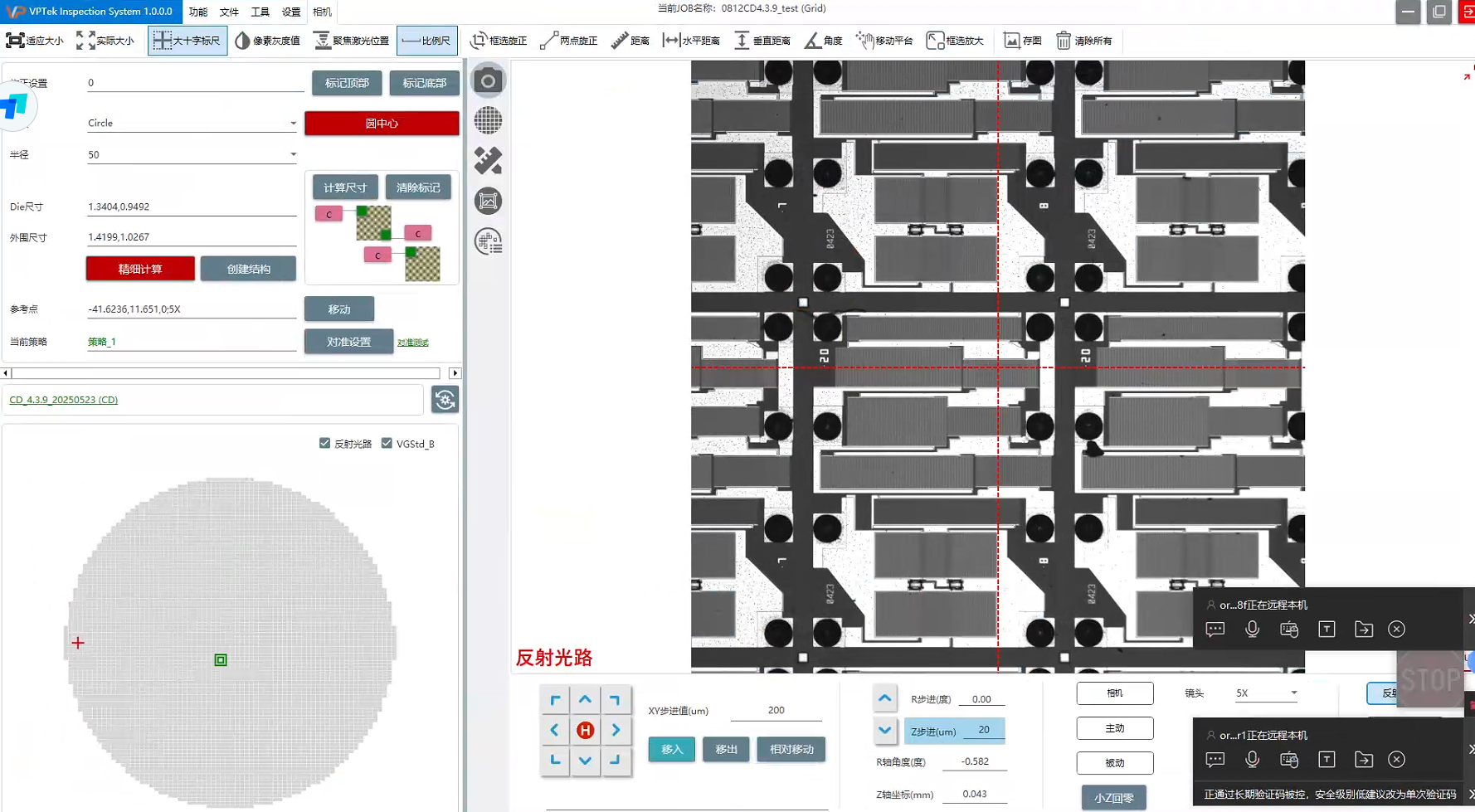
Task: Click the red 精细计算 button
Action: pyautogui.click(x=140, y=269)
